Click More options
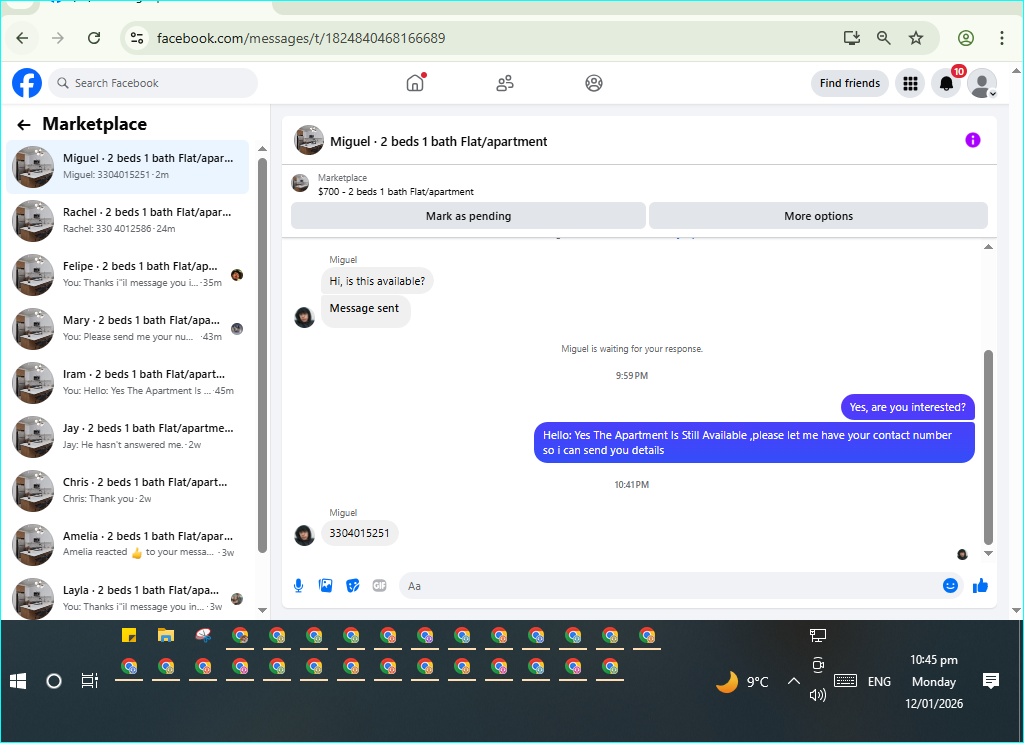 (818, 216)
